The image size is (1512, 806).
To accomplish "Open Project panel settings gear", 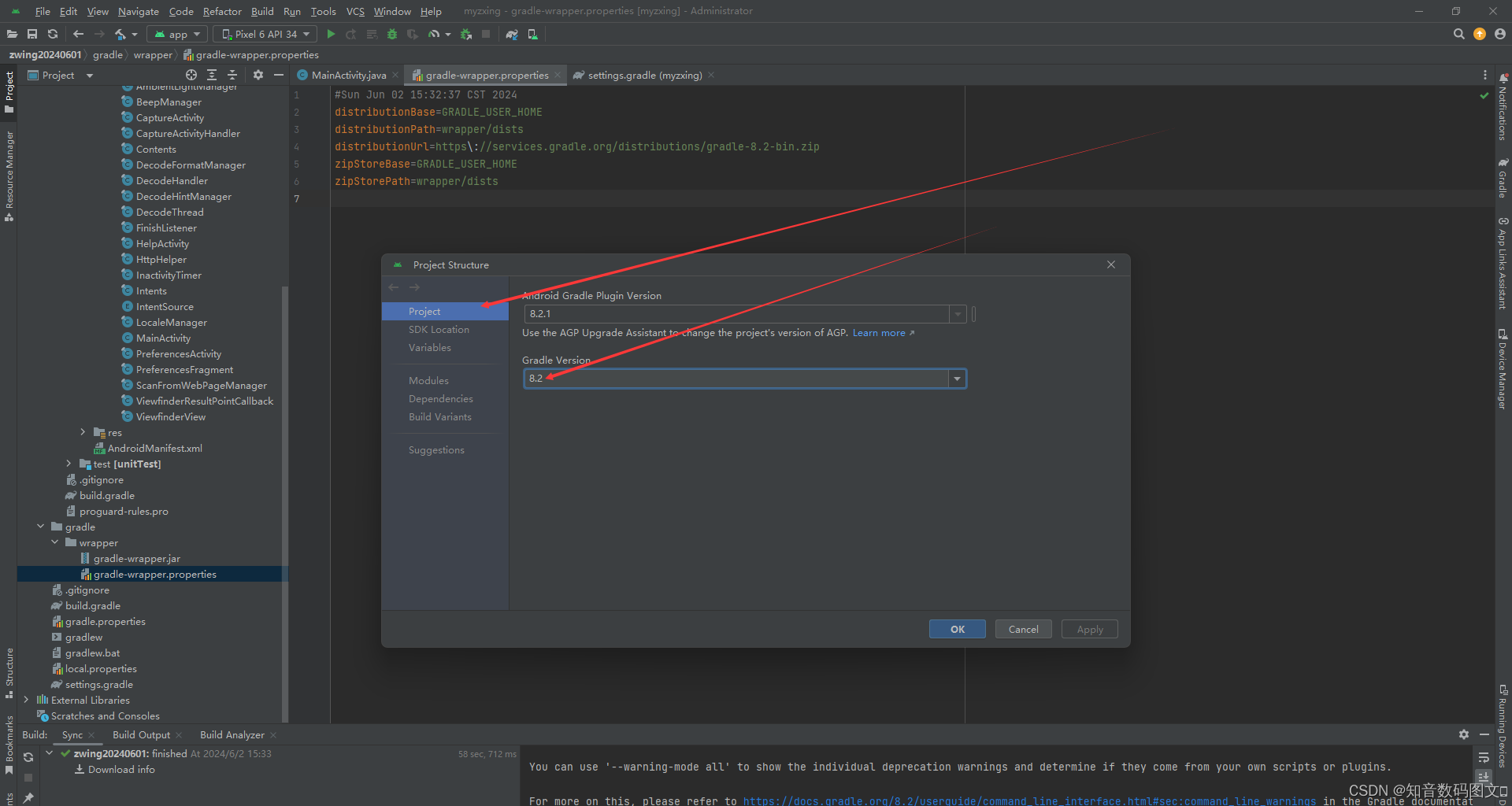I will (x=258, y=75).
